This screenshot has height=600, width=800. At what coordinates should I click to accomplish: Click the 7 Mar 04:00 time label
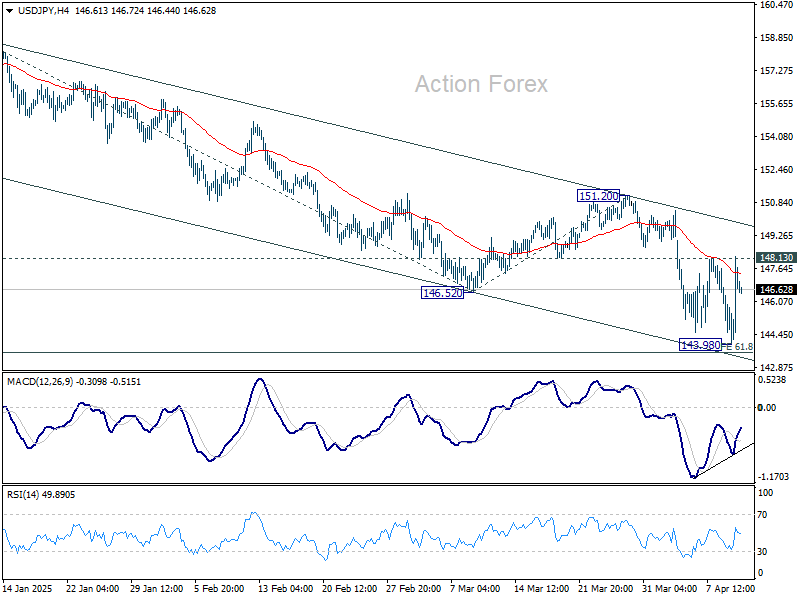click(x=475, y=588)
